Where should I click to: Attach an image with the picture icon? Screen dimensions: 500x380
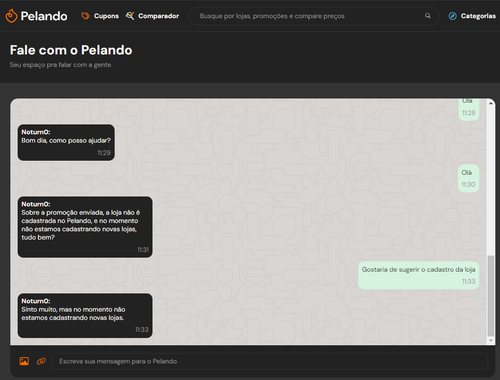(24, 361)
